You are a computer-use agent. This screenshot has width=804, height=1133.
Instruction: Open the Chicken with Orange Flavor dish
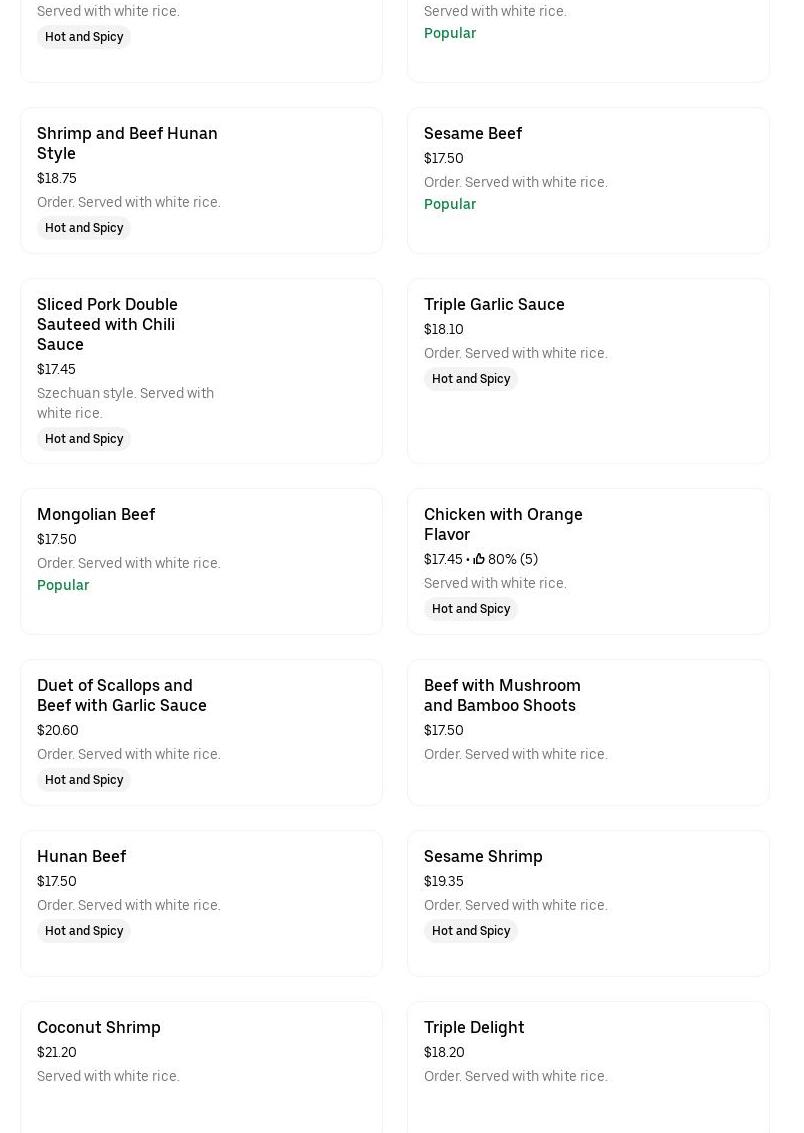(503, 524)
